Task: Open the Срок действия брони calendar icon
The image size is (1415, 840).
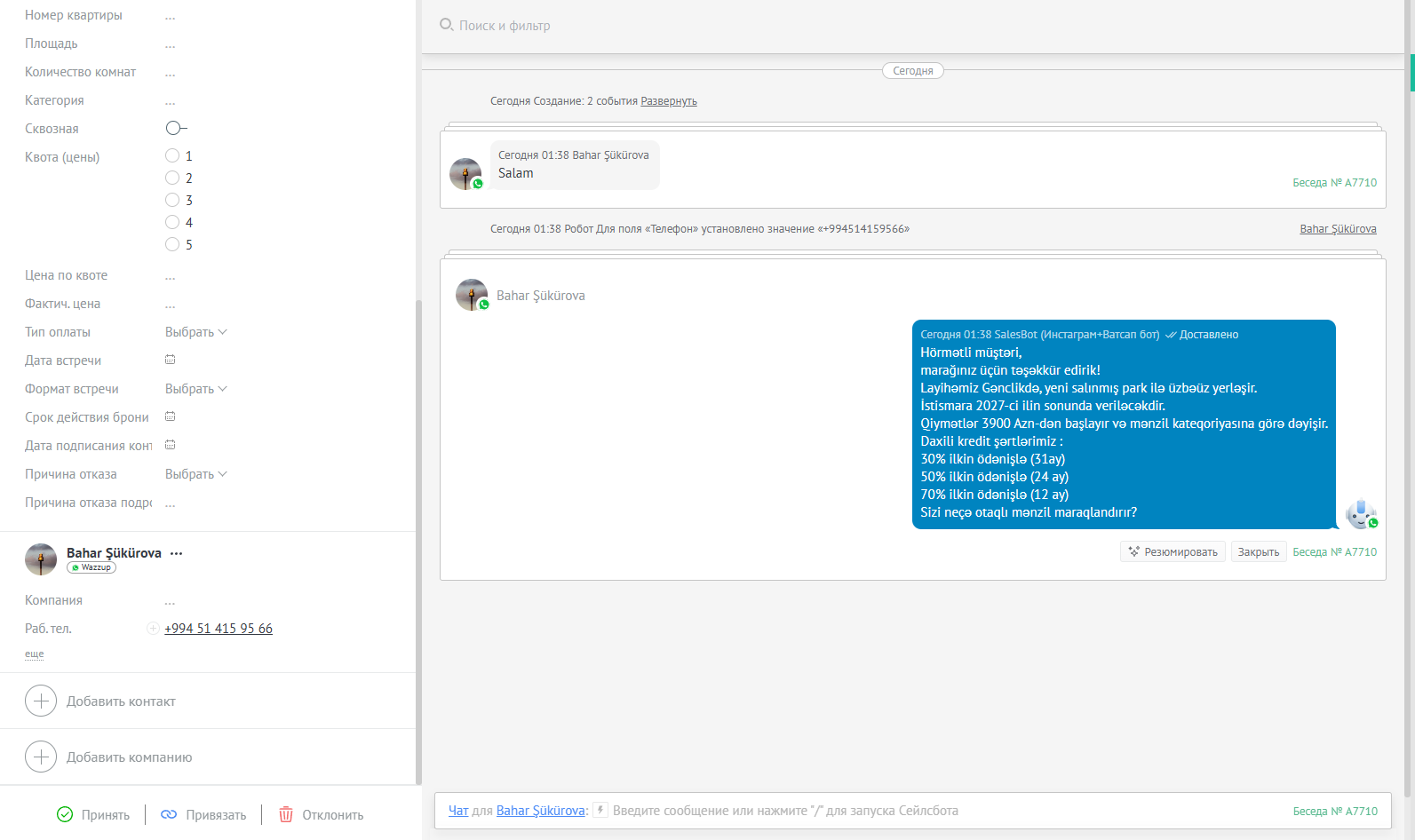Action: [171, 416]
